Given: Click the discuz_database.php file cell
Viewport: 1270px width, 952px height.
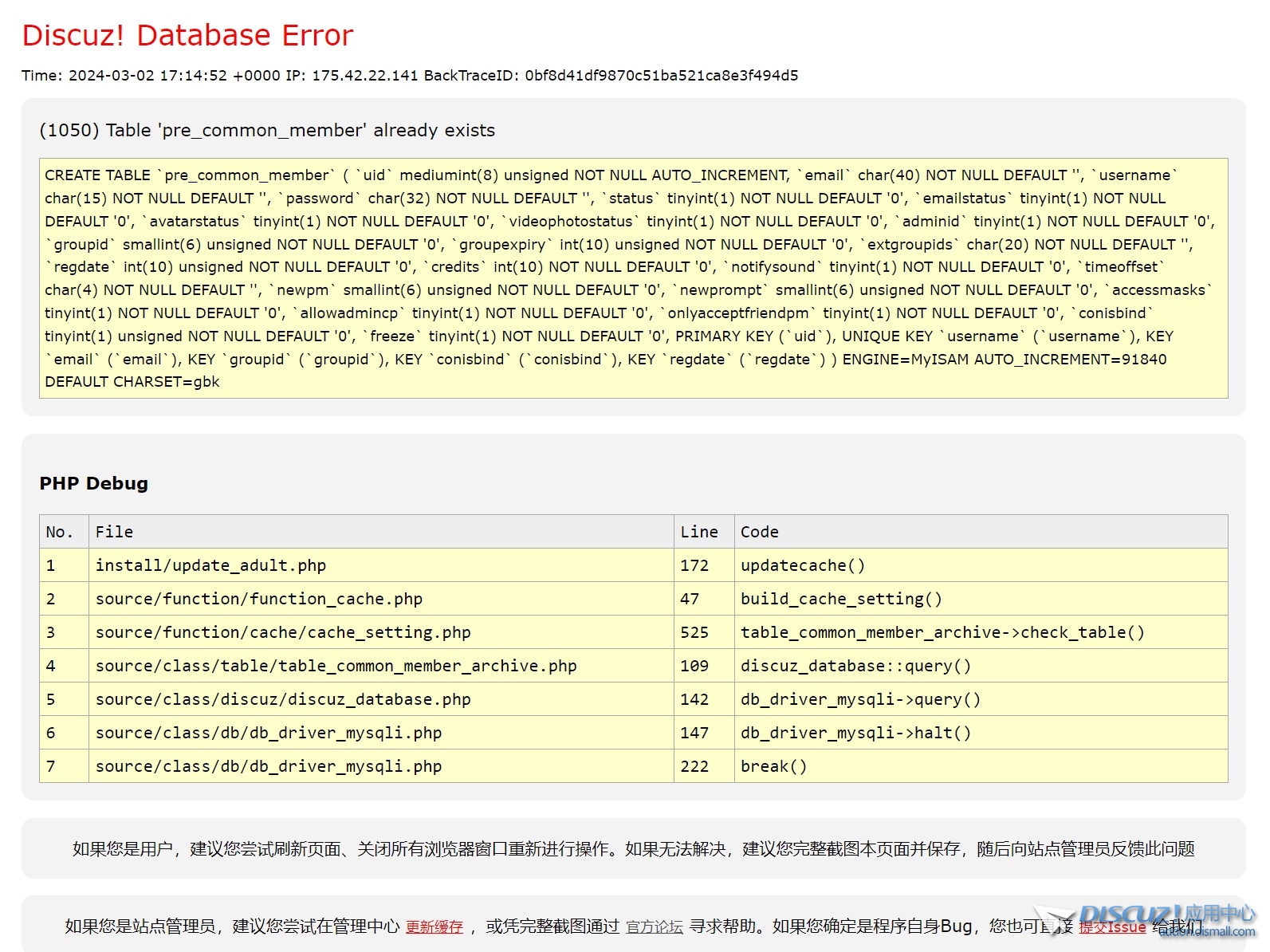Looking at the screenshot, I should click(x=282, y=699).
